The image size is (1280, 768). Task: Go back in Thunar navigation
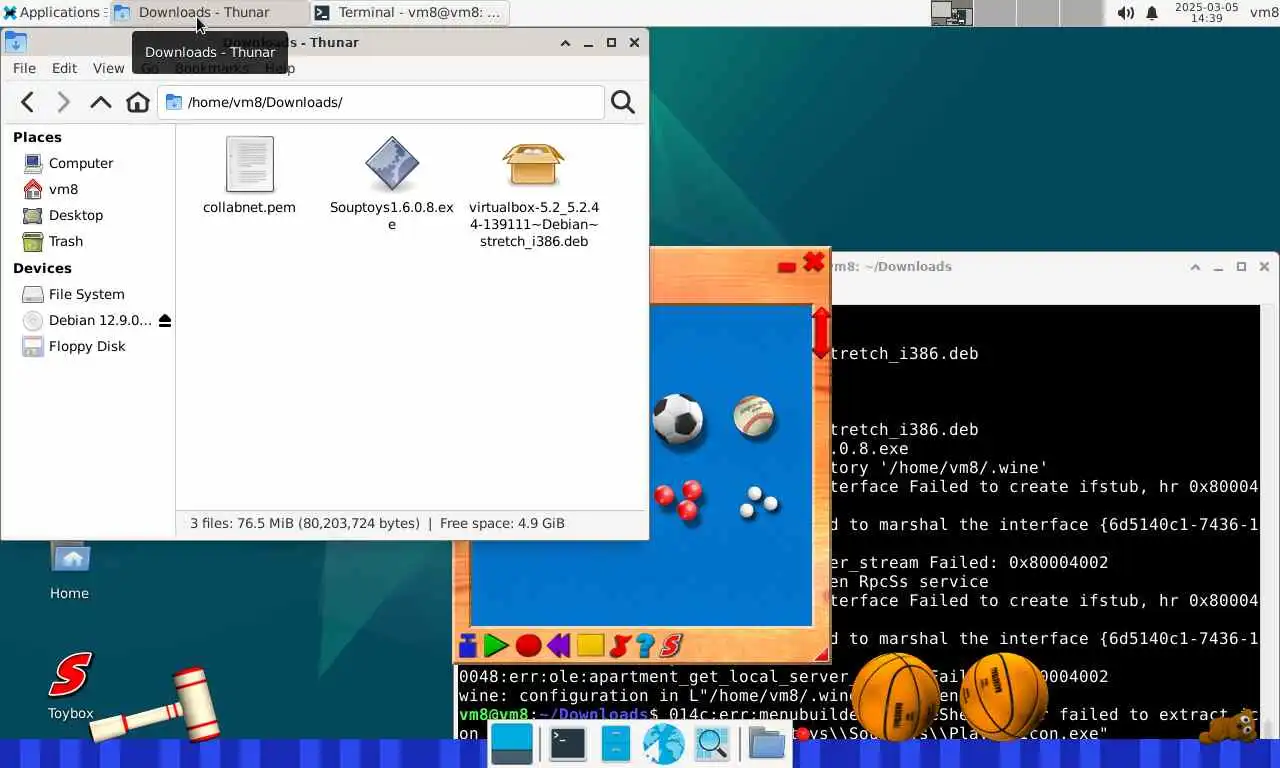point(28,102)
